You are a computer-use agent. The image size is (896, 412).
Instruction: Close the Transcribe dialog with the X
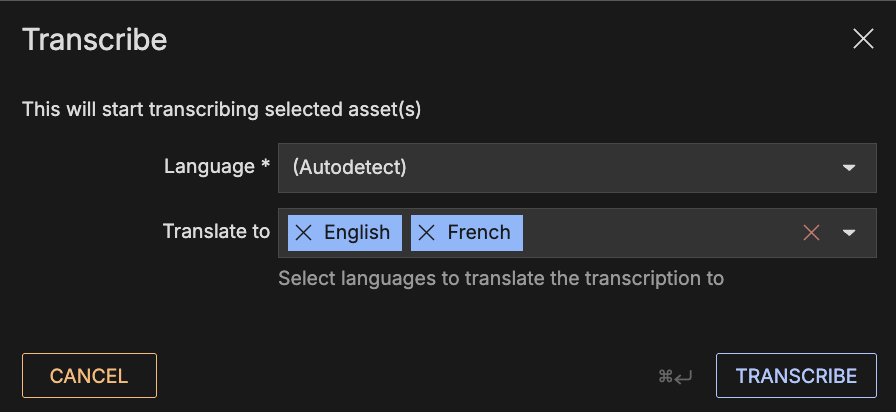(x=863, y=39)
